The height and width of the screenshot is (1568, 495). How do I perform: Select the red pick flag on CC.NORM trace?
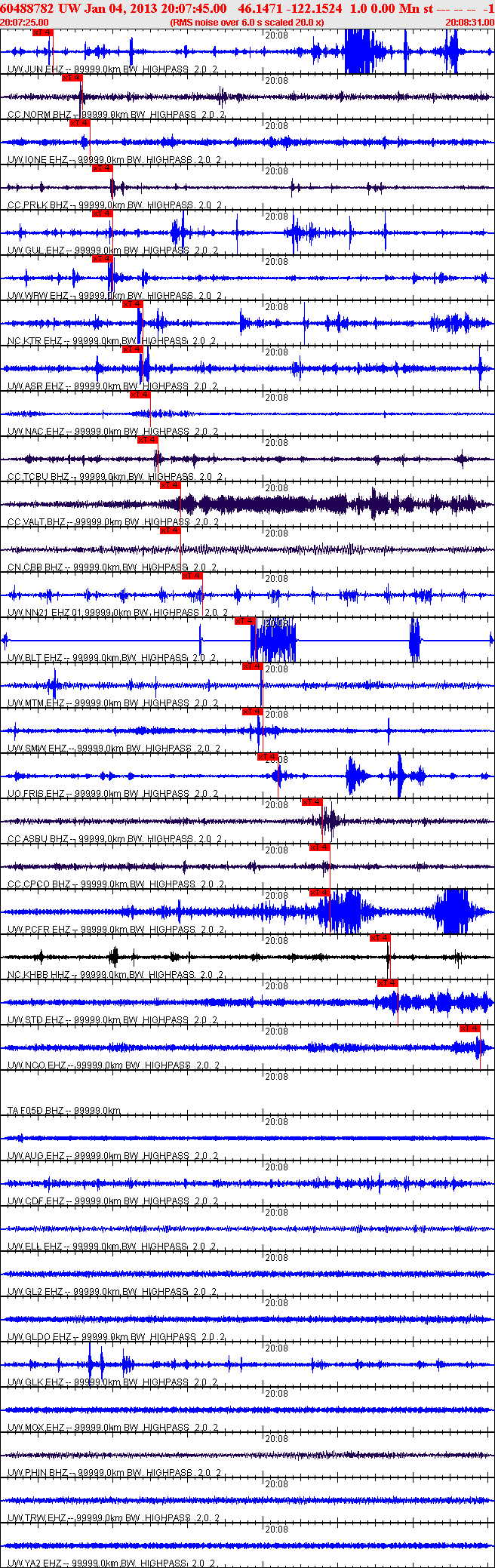pos(72,78)
